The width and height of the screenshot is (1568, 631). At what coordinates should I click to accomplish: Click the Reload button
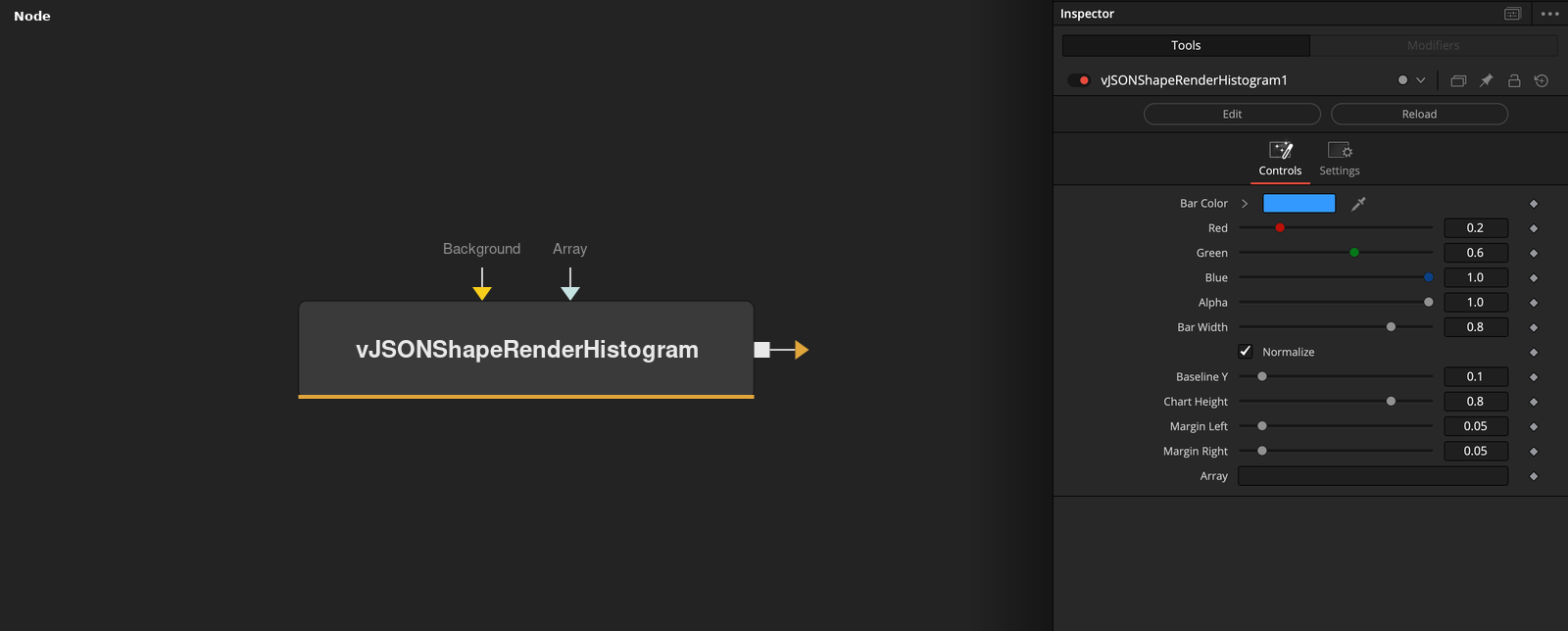pos(1419,114)
